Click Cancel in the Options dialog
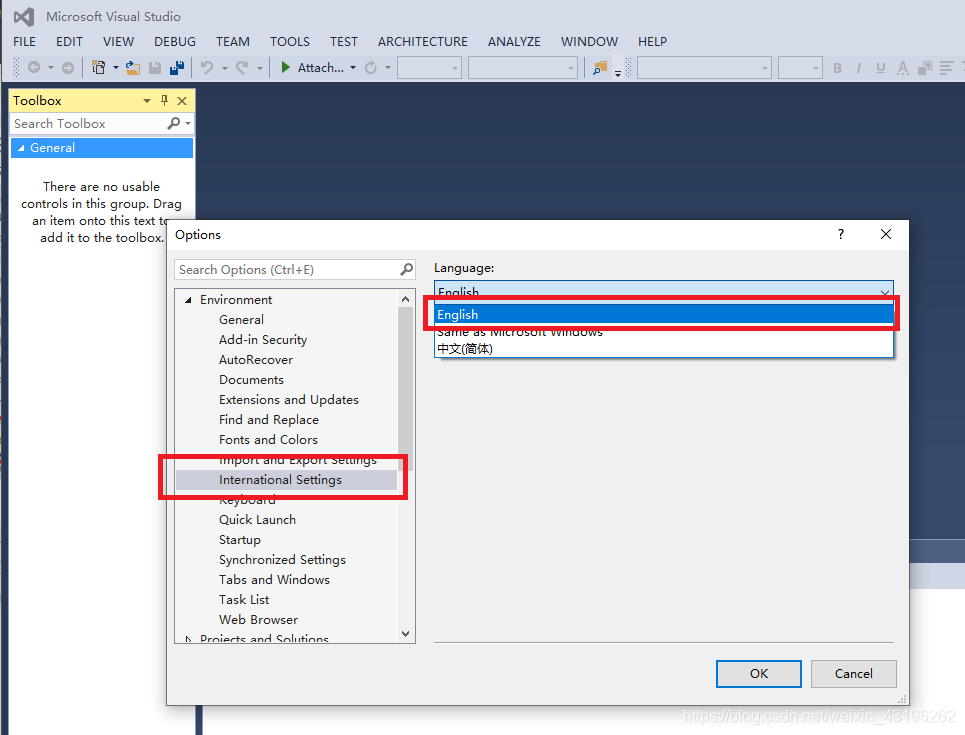This screenshot has width=965, height=735. 854,673
